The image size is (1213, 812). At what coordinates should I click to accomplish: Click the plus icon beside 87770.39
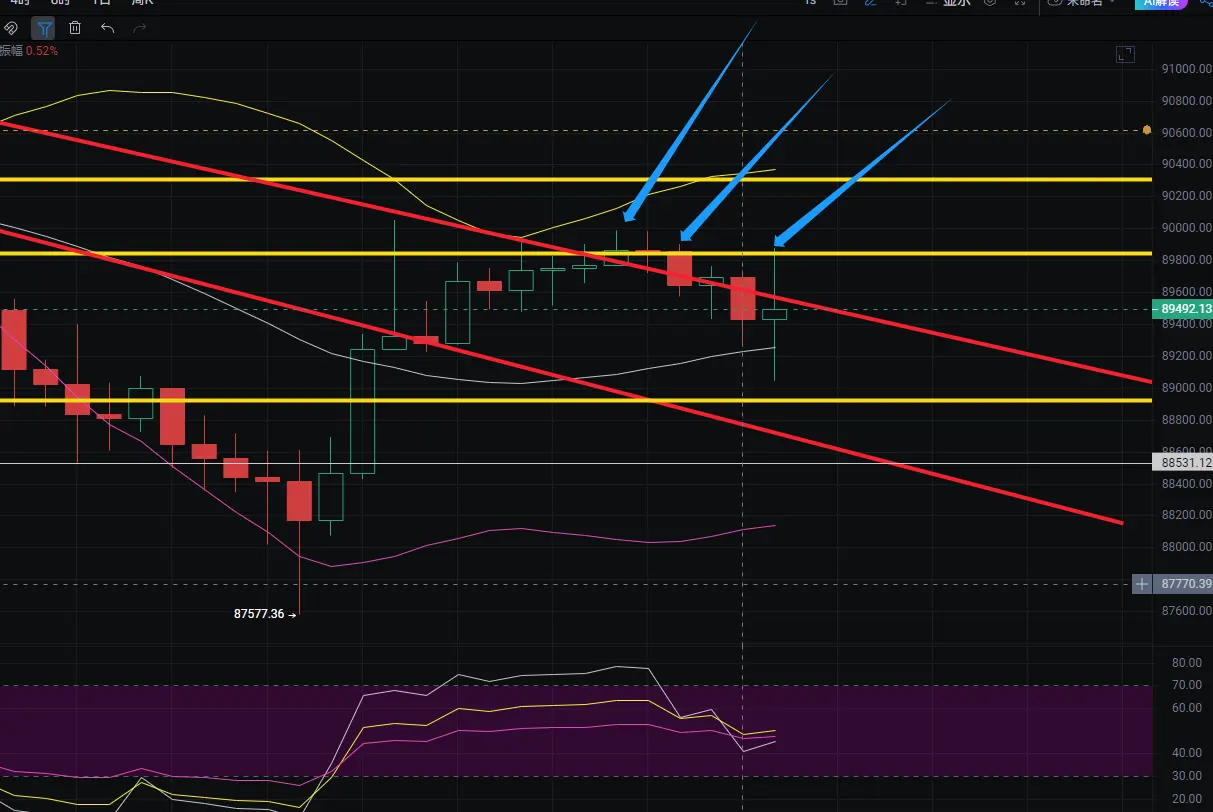(1142, 584)
